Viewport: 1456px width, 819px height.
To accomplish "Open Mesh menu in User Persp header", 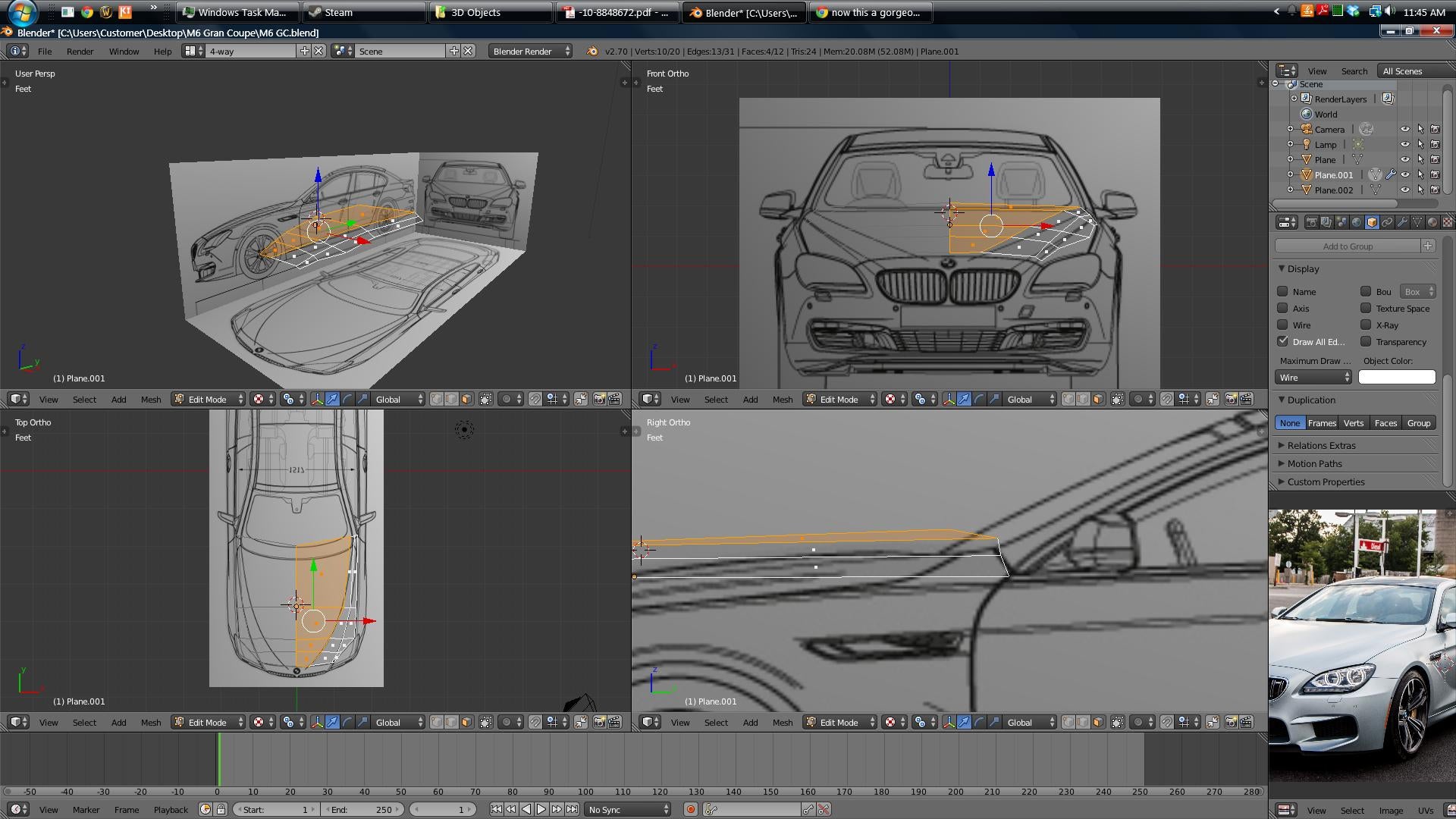I will (150, 399).
